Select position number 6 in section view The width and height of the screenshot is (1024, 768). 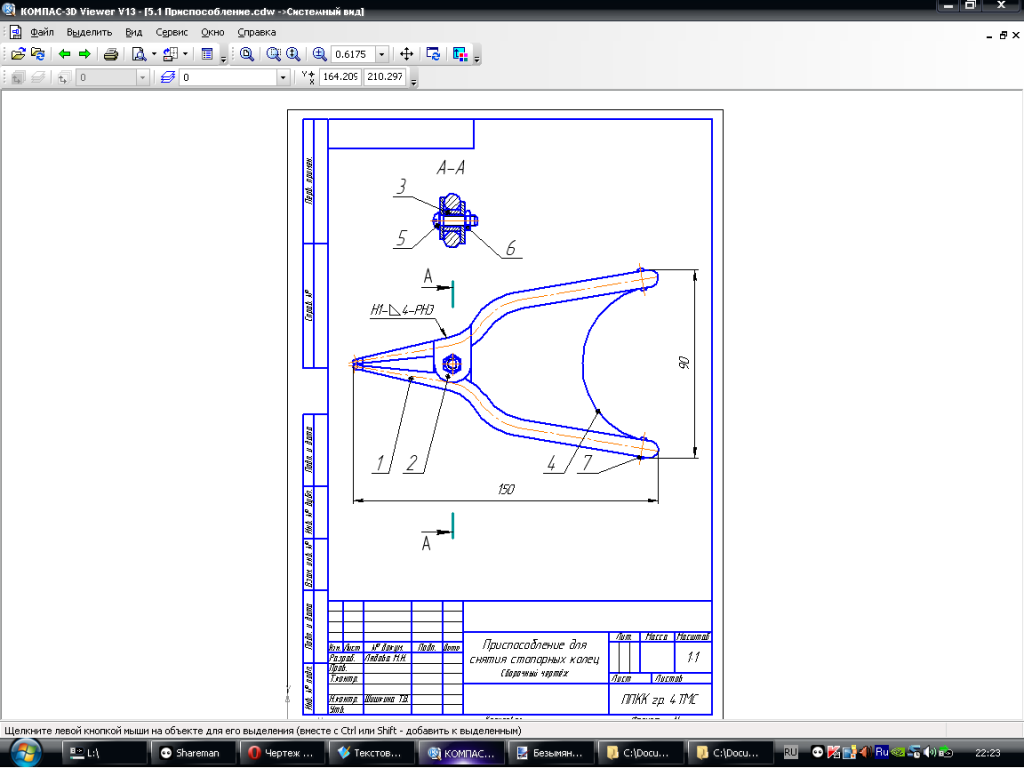pyautogui.click(x=511, y=248)
